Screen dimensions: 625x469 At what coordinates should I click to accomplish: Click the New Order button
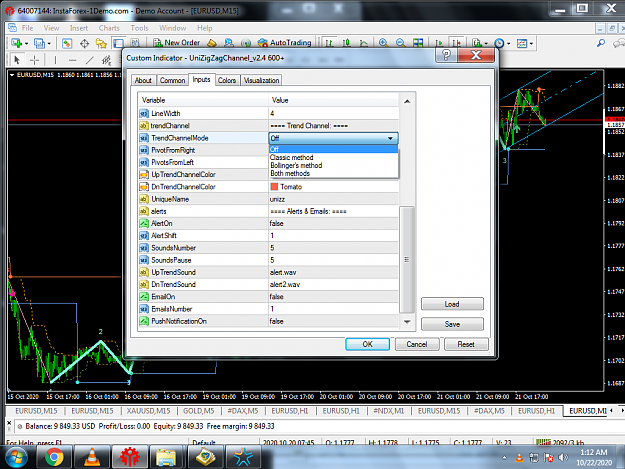click(177, 43)
